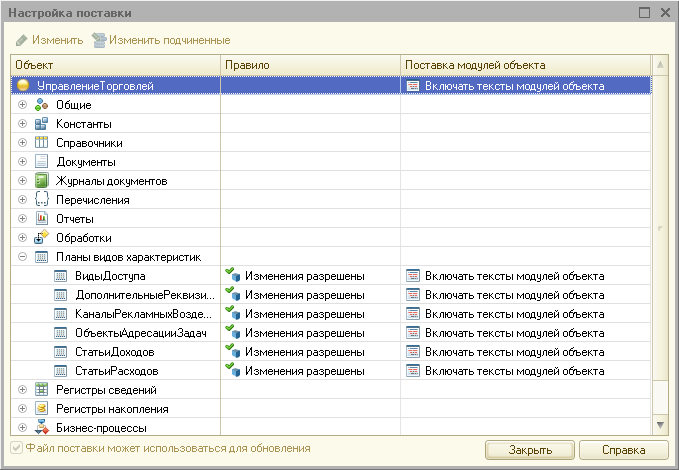Click rule icon in ВидыДоступа row
The image size is (679, 470).
pos(233,275)
